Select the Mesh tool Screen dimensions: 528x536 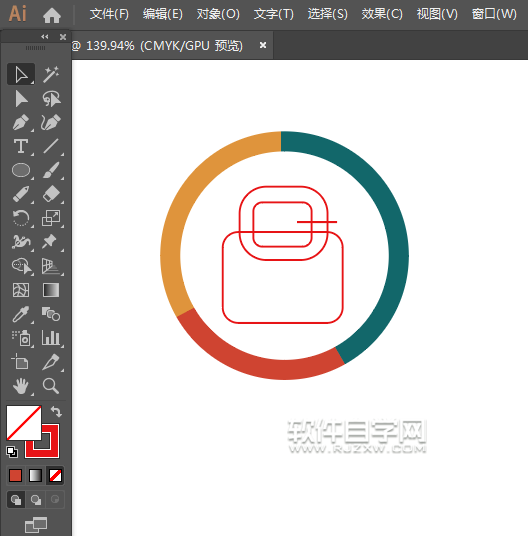click(21, 290)
